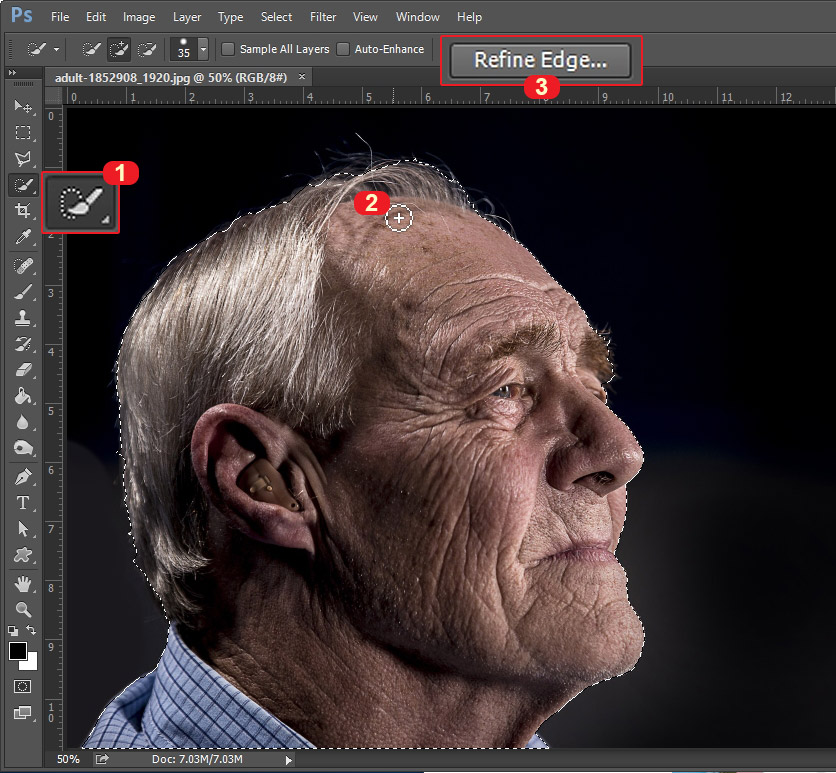This screenshot has width=836, height=773.
Task: Click the Photoshop Ps logo
Action: click(x=22, y=14)
